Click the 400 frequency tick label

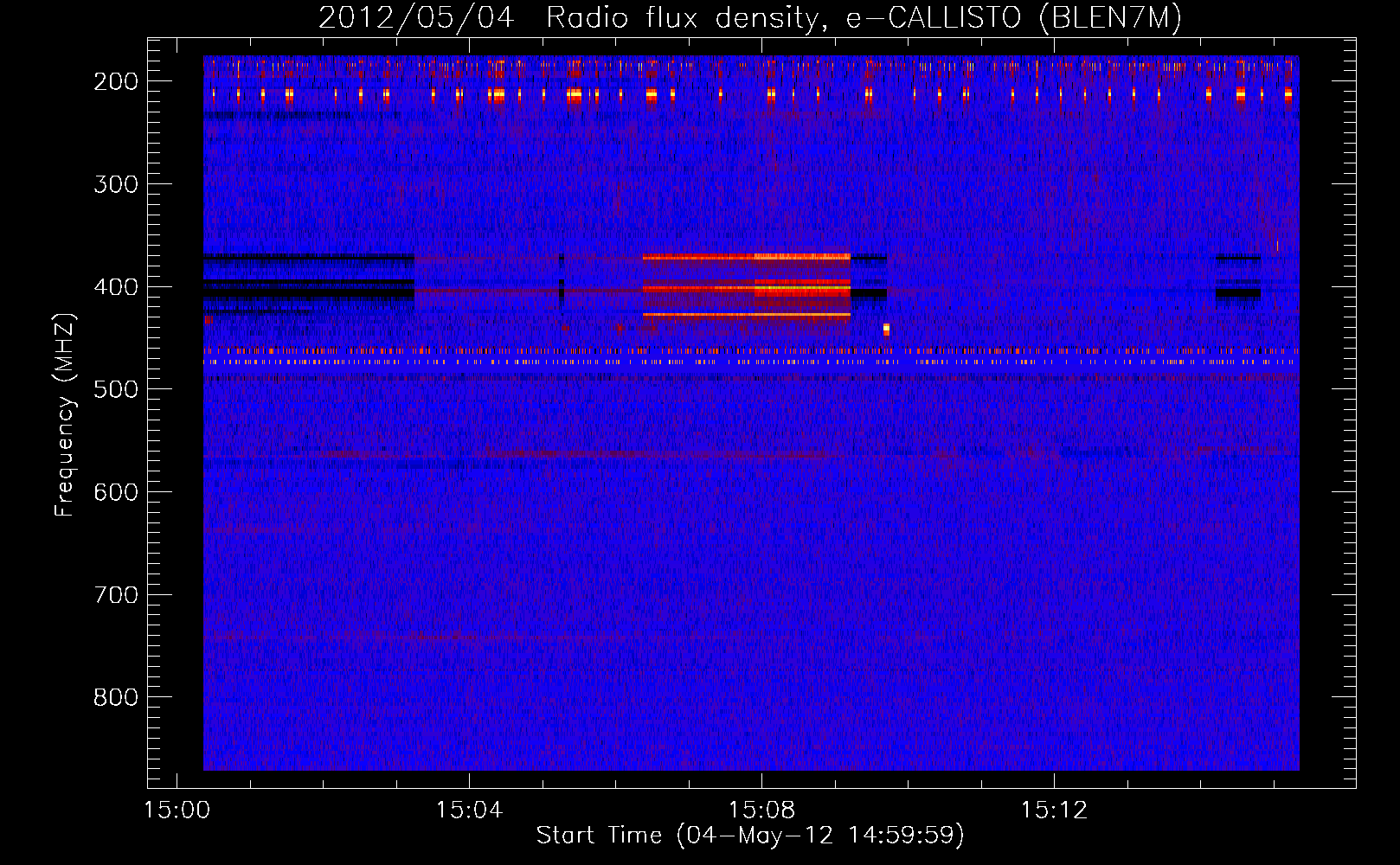pyautogui.click(x=116, y=287)
